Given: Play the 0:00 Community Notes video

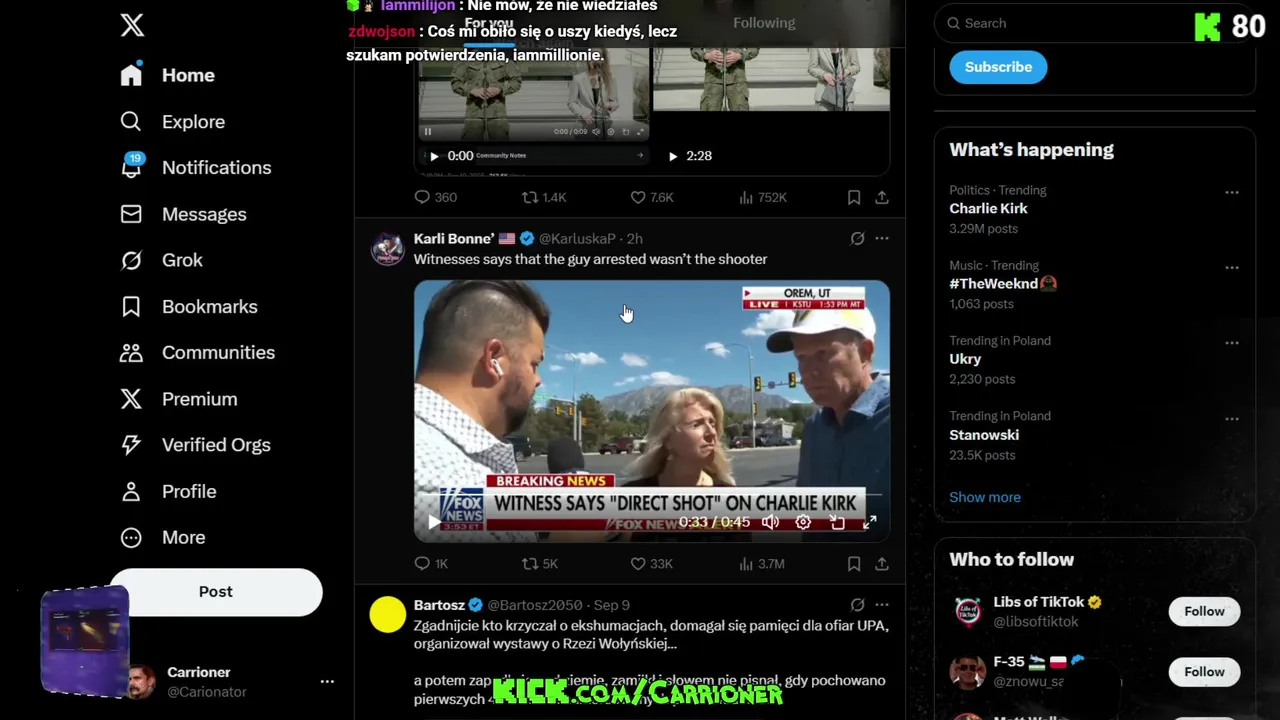Looking at the screenshot, I should (434, 156).
